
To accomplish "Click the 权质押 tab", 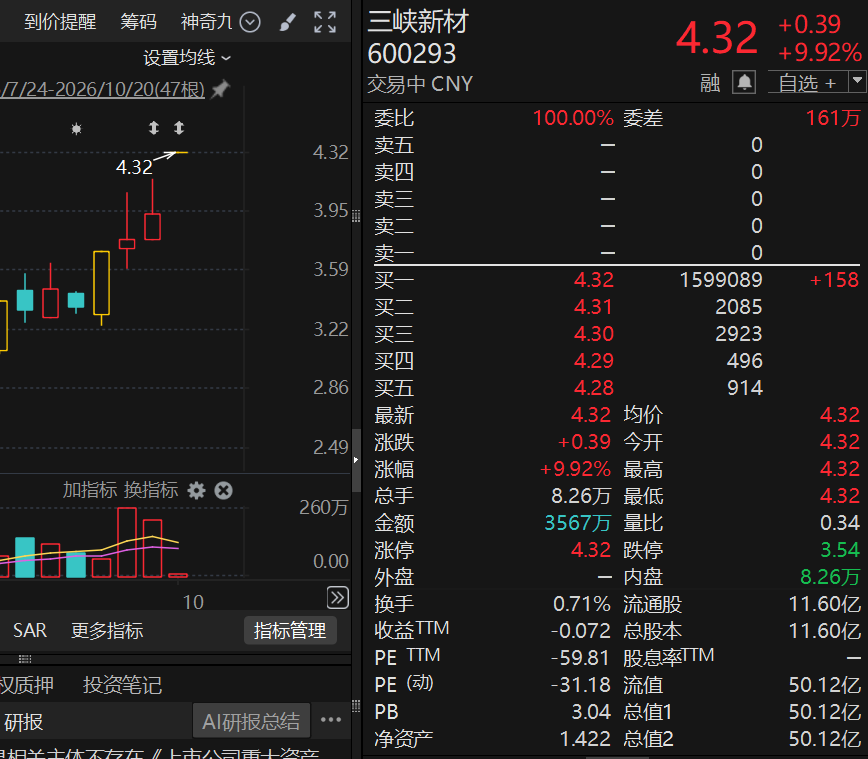I will pyautogui.click(x=27, y=685).
